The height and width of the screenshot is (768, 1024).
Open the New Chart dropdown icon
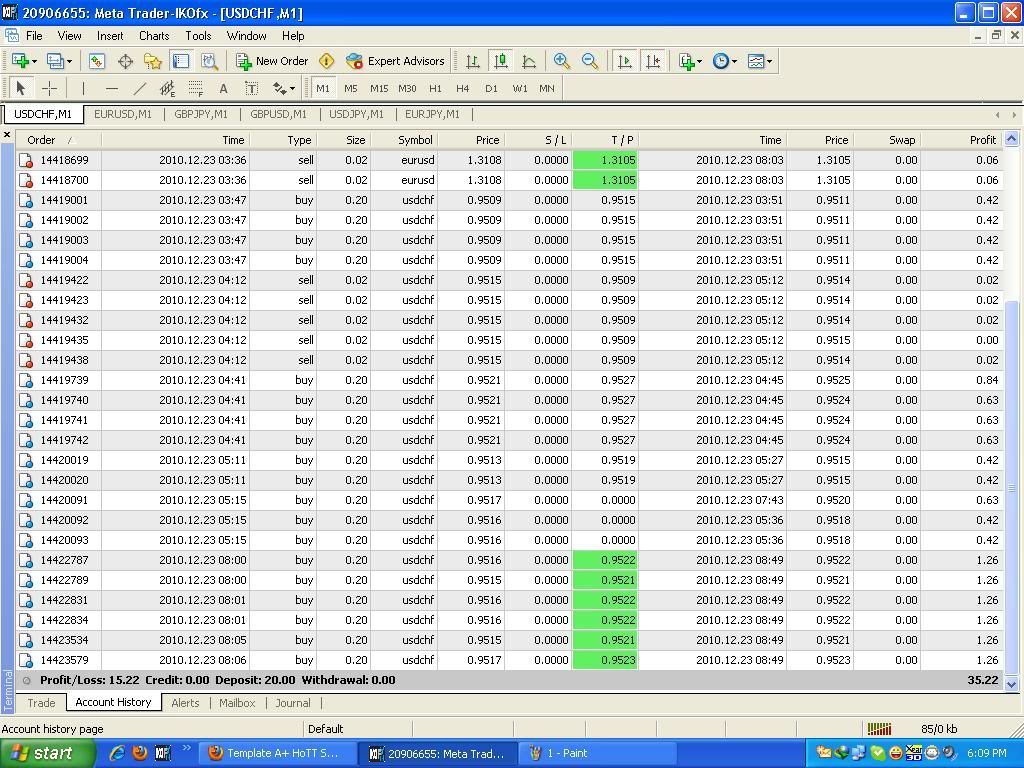pos(24,61)
